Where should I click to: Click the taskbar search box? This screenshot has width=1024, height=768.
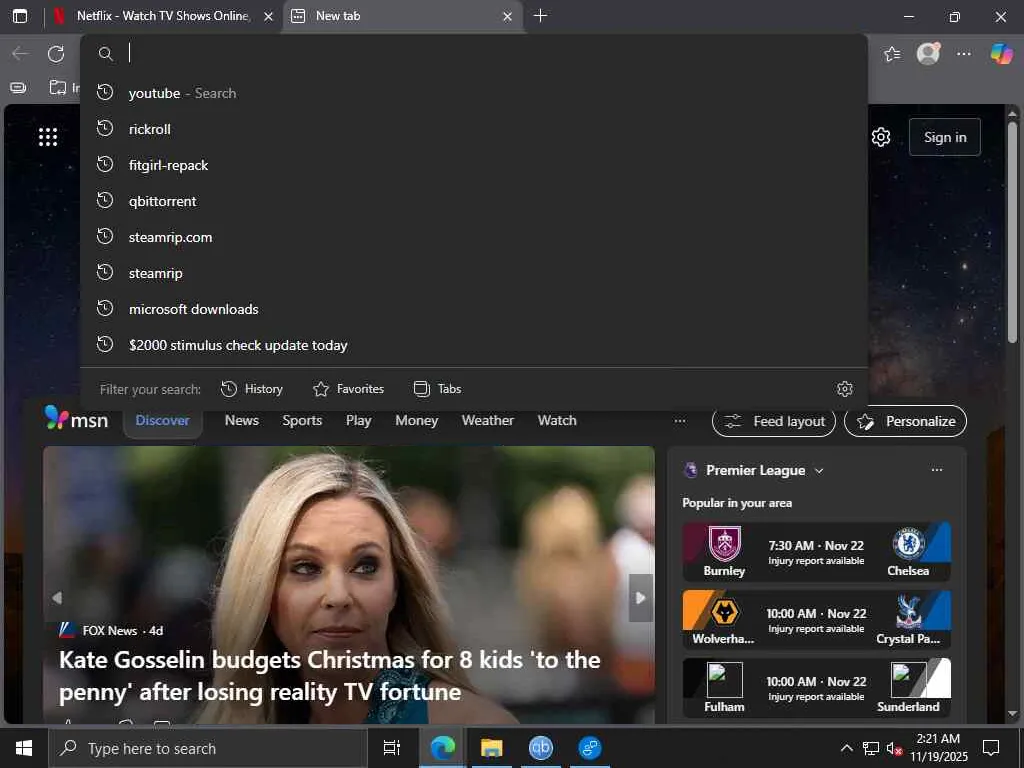click(208, 748)
